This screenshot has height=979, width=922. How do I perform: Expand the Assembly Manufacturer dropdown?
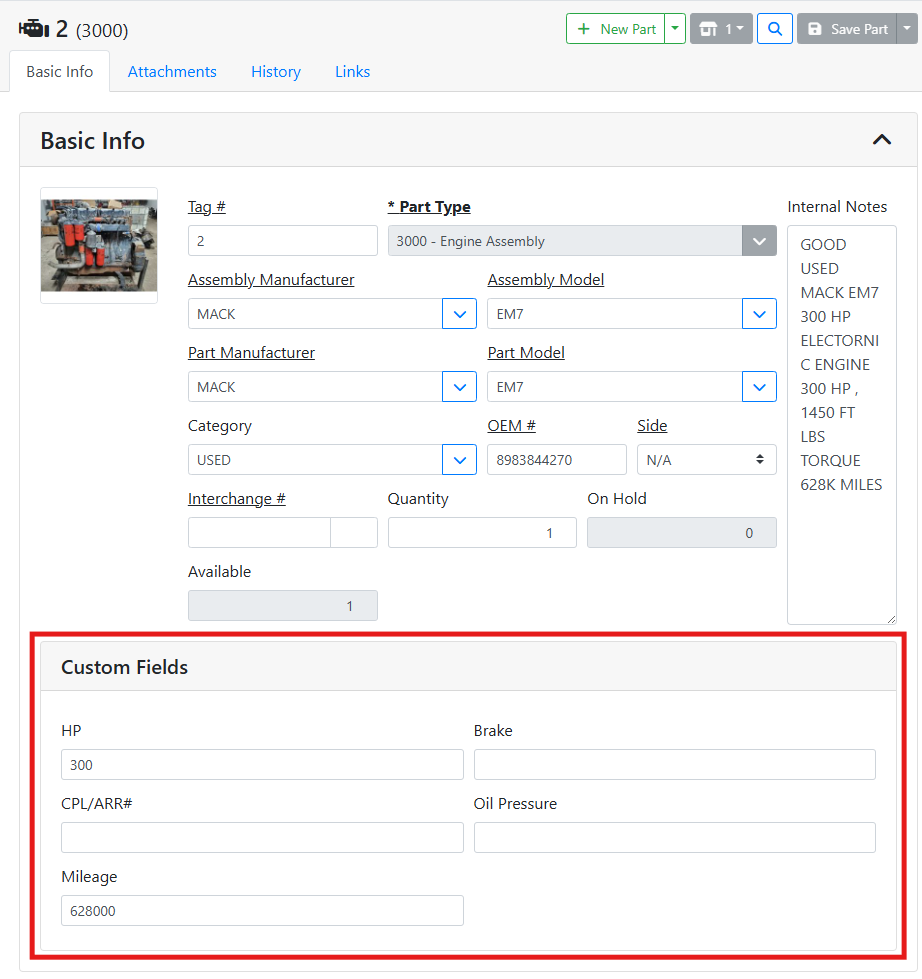tap(459, 314)
